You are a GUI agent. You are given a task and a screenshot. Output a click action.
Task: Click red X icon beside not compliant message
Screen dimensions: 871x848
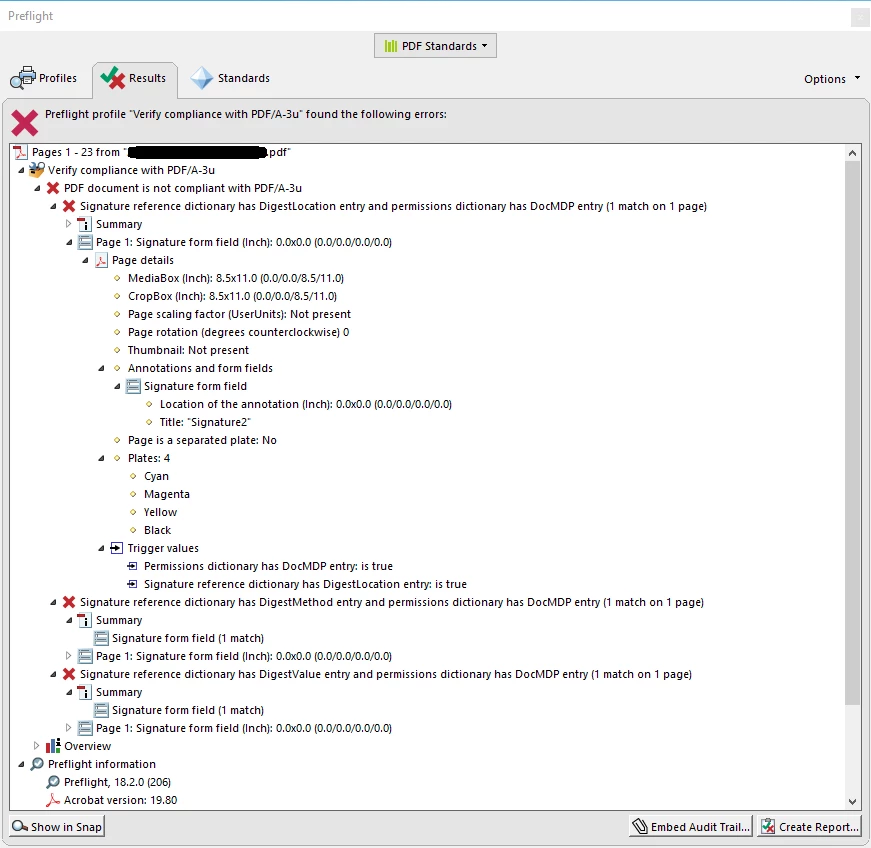(x=53, y=188)
